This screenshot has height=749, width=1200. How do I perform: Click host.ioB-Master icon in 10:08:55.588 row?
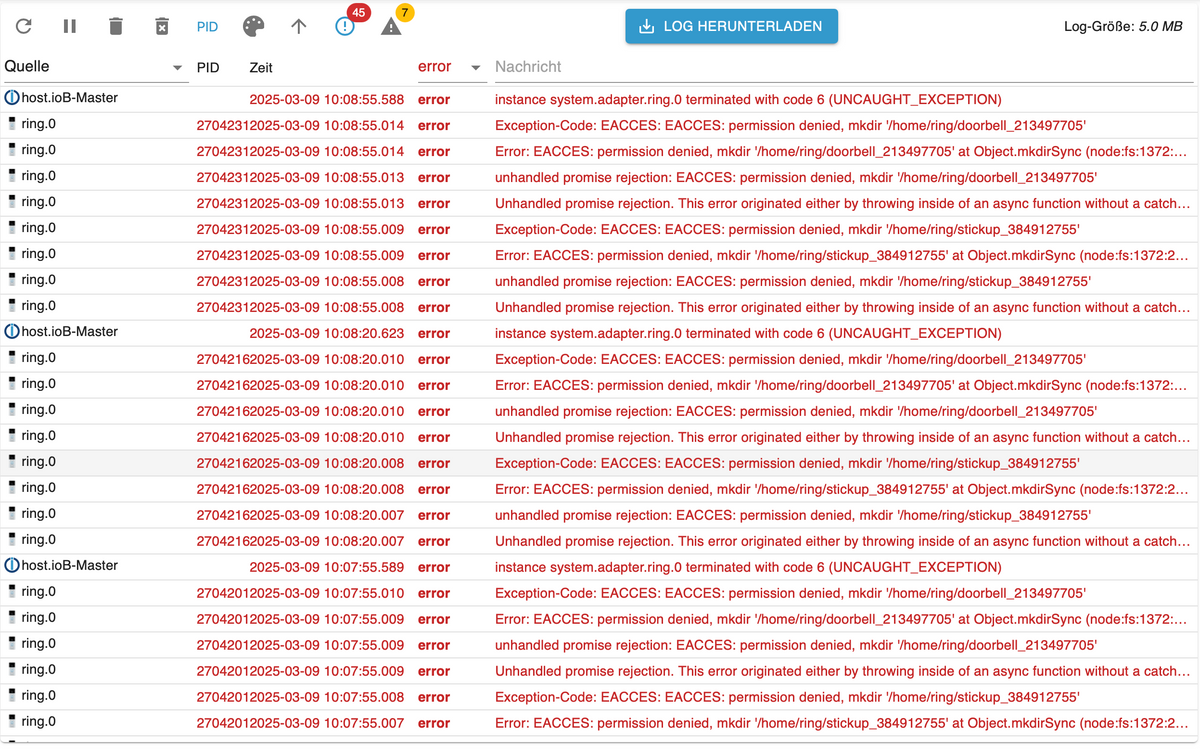(x=12, y=98)
